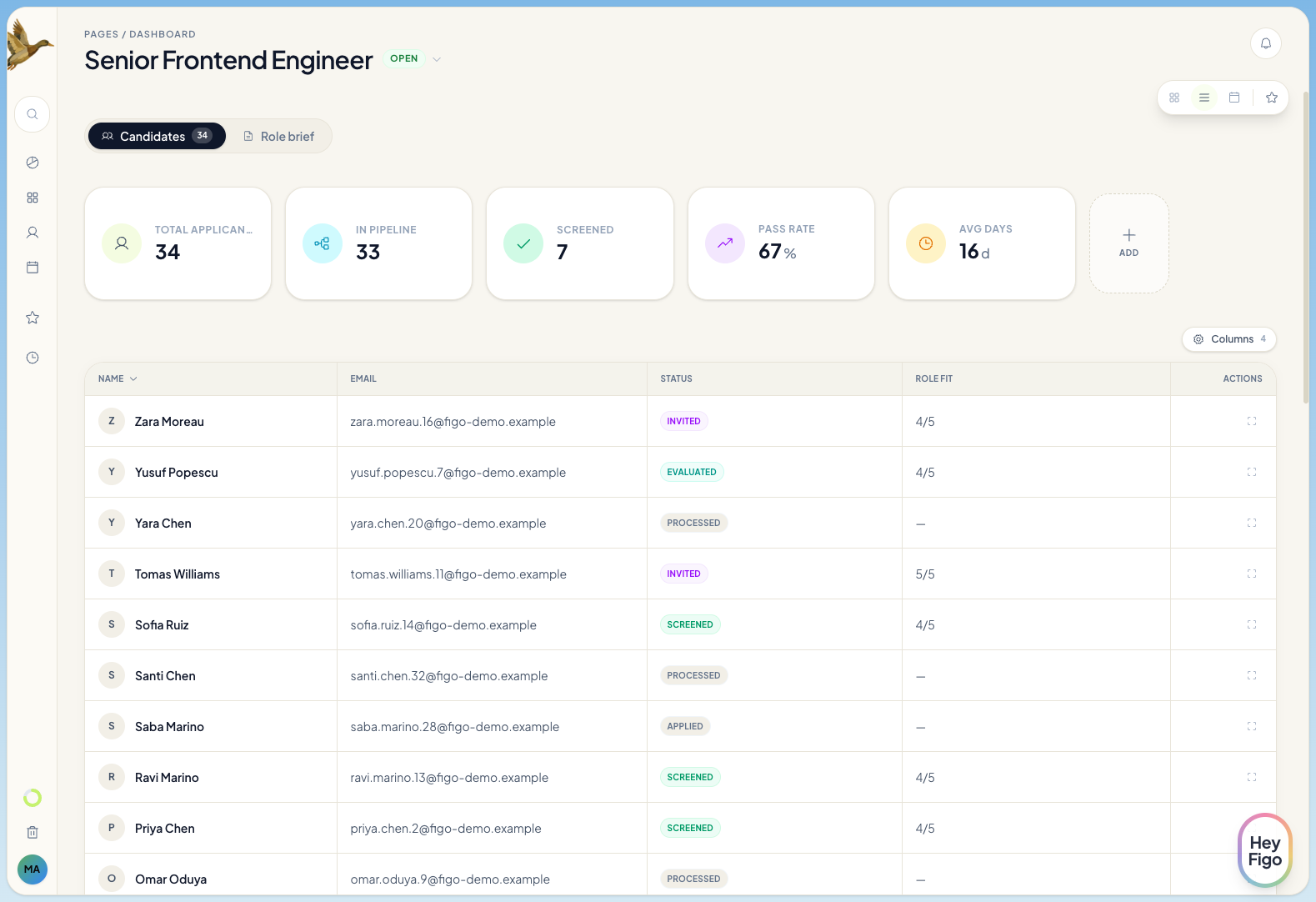The width and height of the screenshot is (1316, 902).
Task: Switch to grid view layout
Action: (1174, 98)
